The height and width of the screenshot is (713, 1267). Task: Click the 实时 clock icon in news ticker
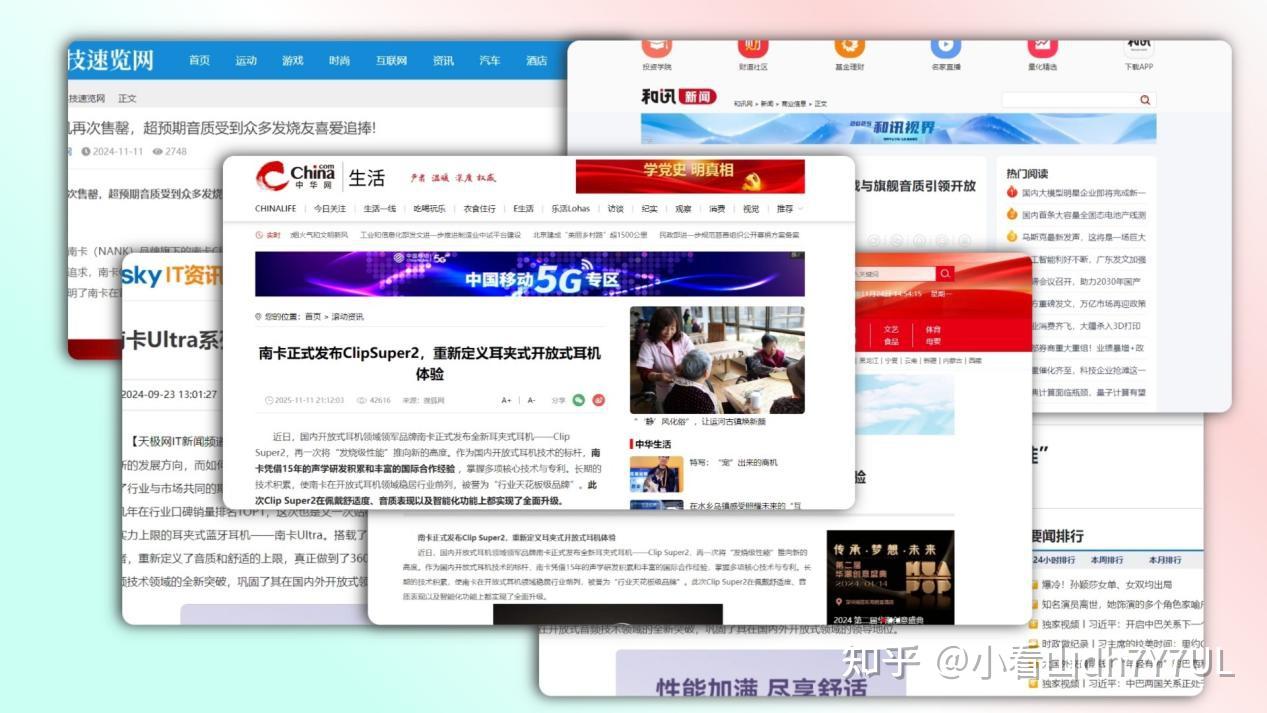(x=259, y=235)
